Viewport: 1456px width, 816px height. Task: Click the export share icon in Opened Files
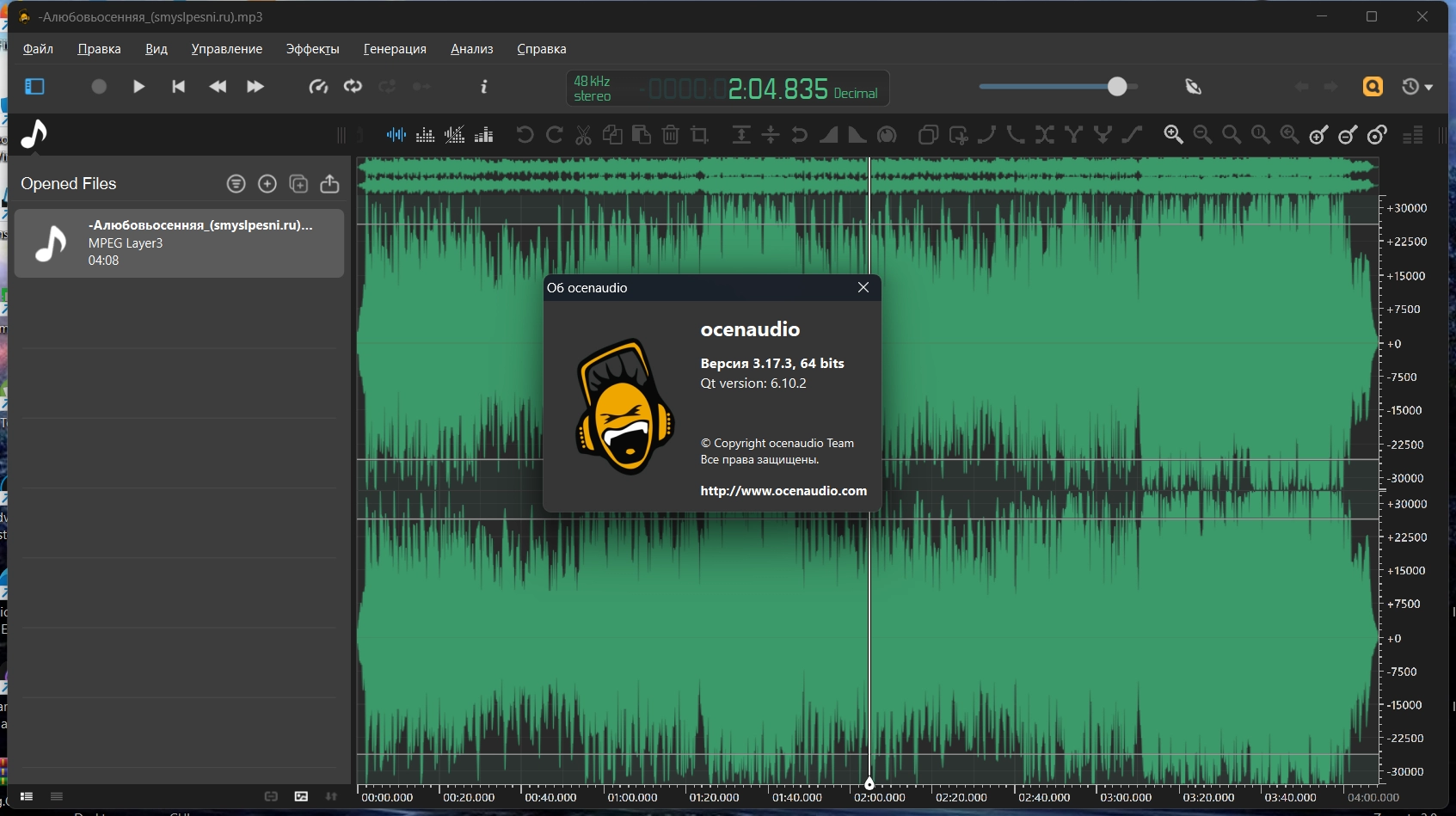[x=329, y=184]
